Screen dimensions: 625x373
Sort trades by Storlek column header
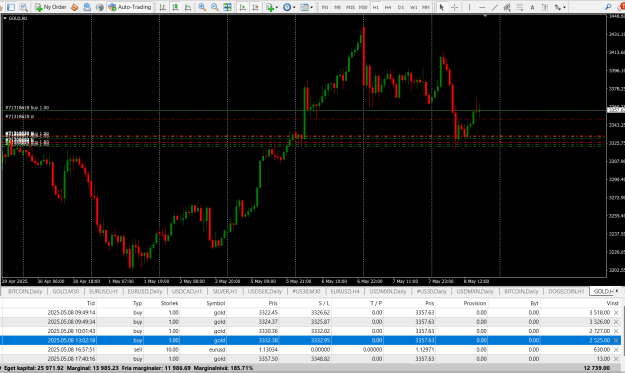(169, 303)
